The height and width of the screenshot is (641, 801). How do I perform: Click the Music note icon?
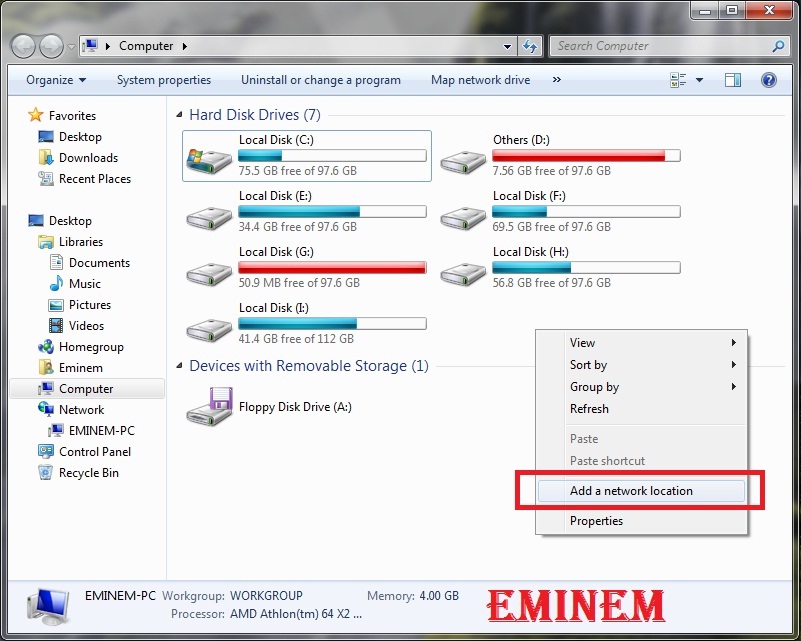56,283
